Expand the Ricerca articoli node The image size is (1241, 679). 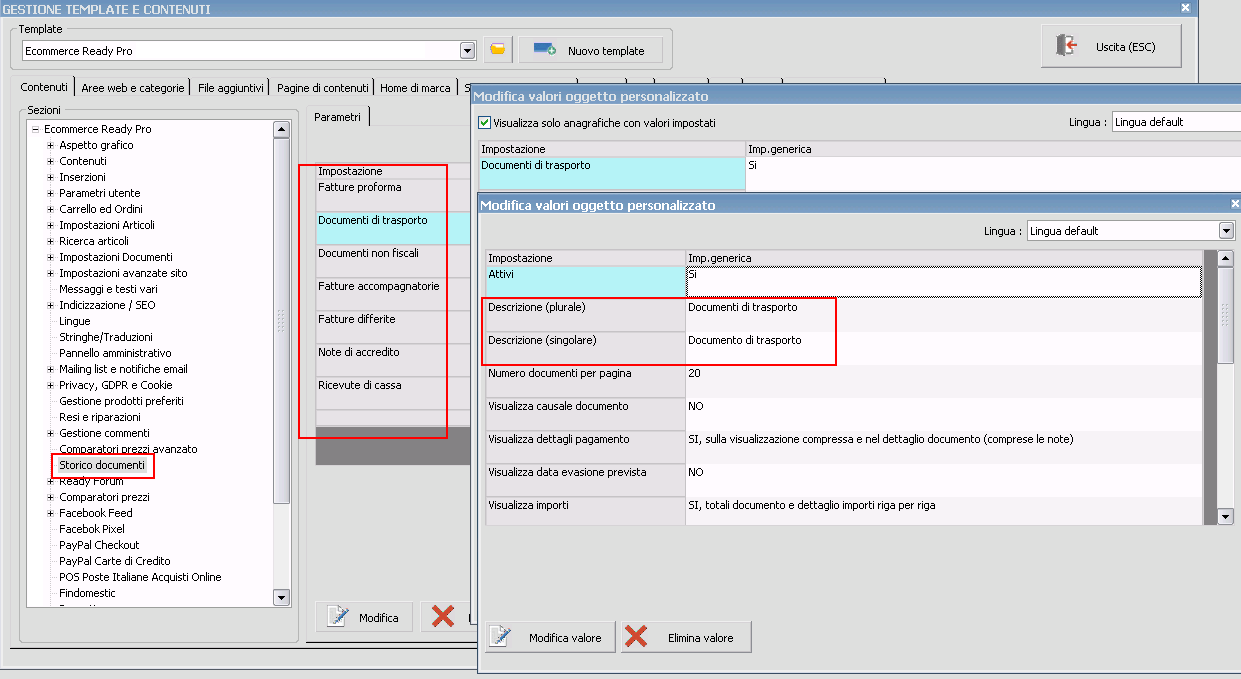(x=50, y=241)
